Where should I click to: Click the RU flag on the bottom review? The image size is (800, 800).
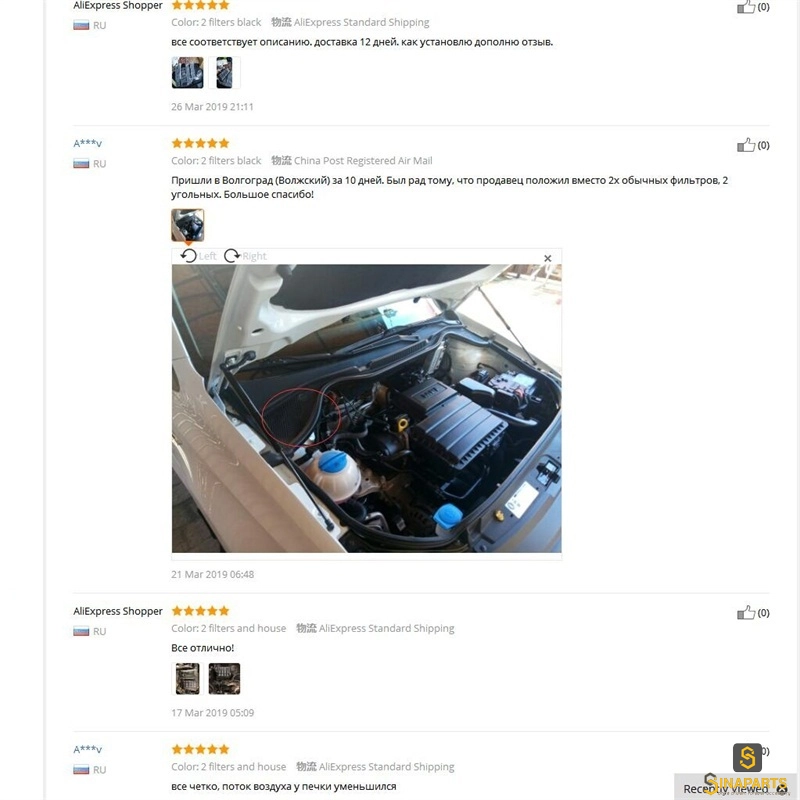[x=81, y=769]
